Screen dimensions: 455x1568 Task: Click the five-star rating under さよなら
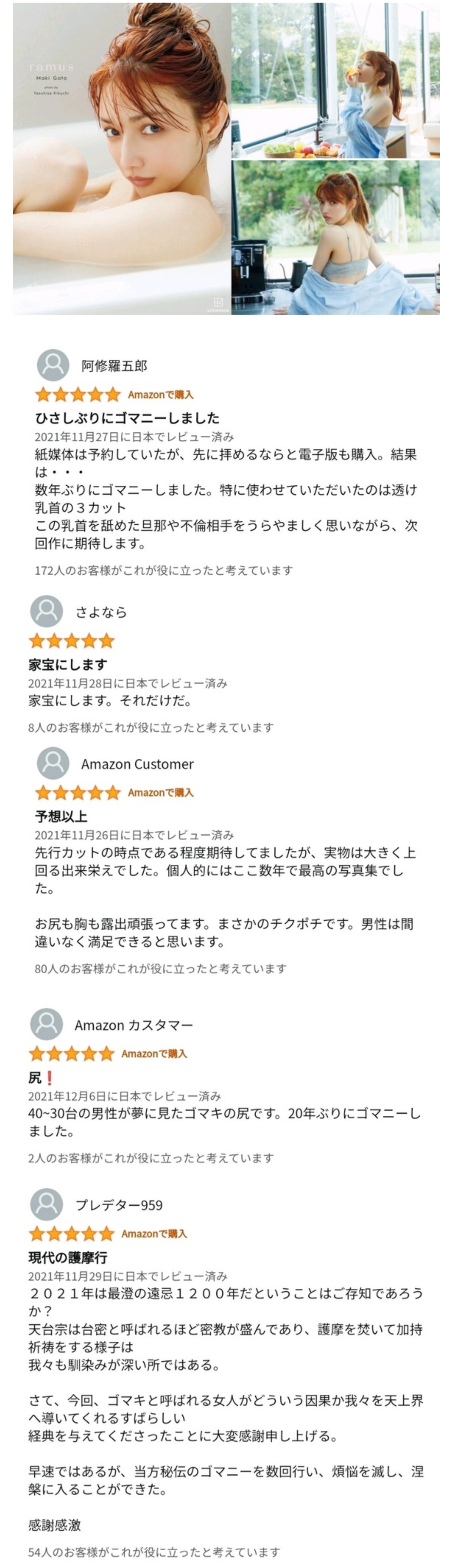point(72,640)
